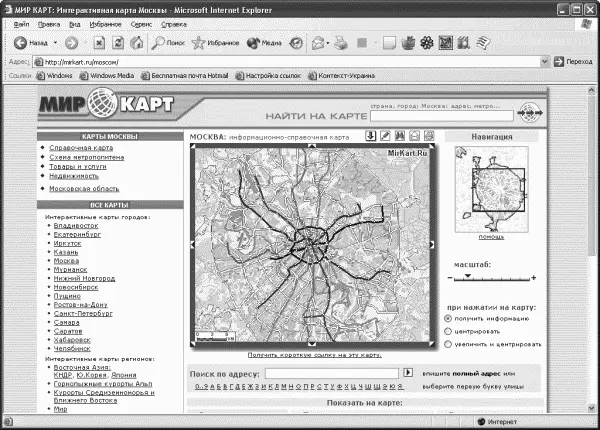This screenshot has width=600, height=430.
Task: Open the Favorites (Избранное) star button
Action: [x=215, y=44]
